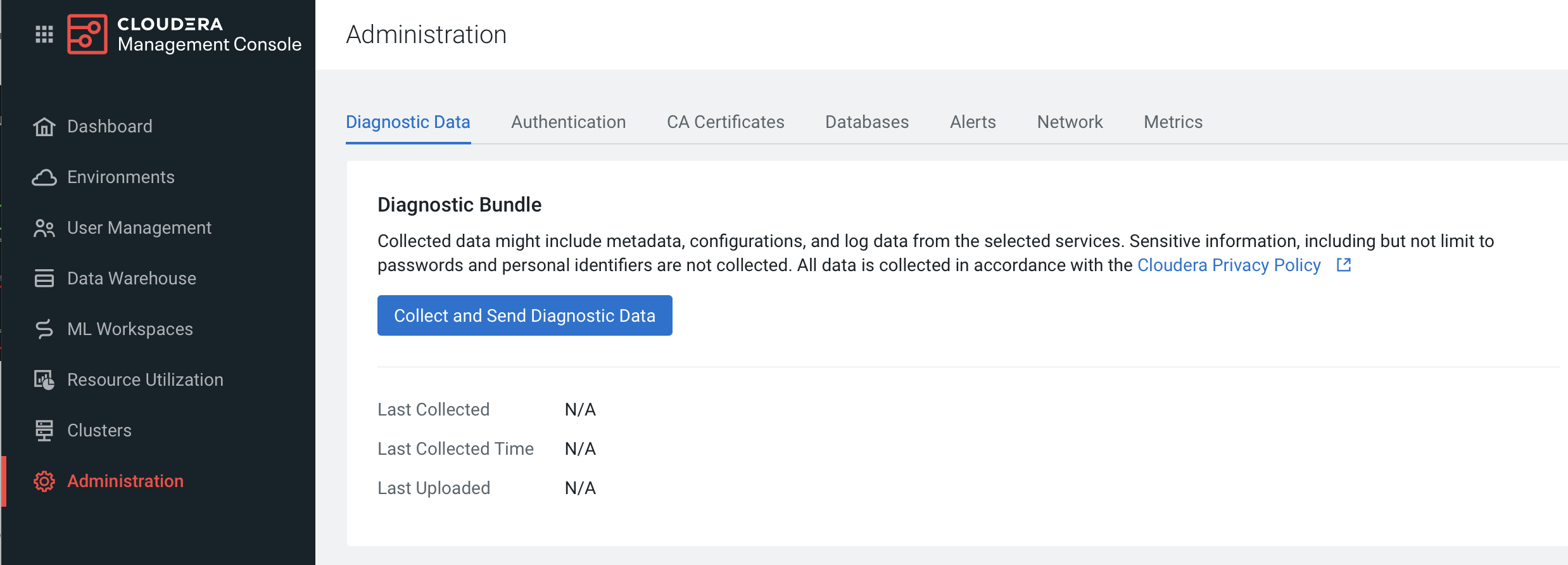Click the ML Workspaces icon
This screenshot has height=565, width=1568.
[x=44, y=329]
